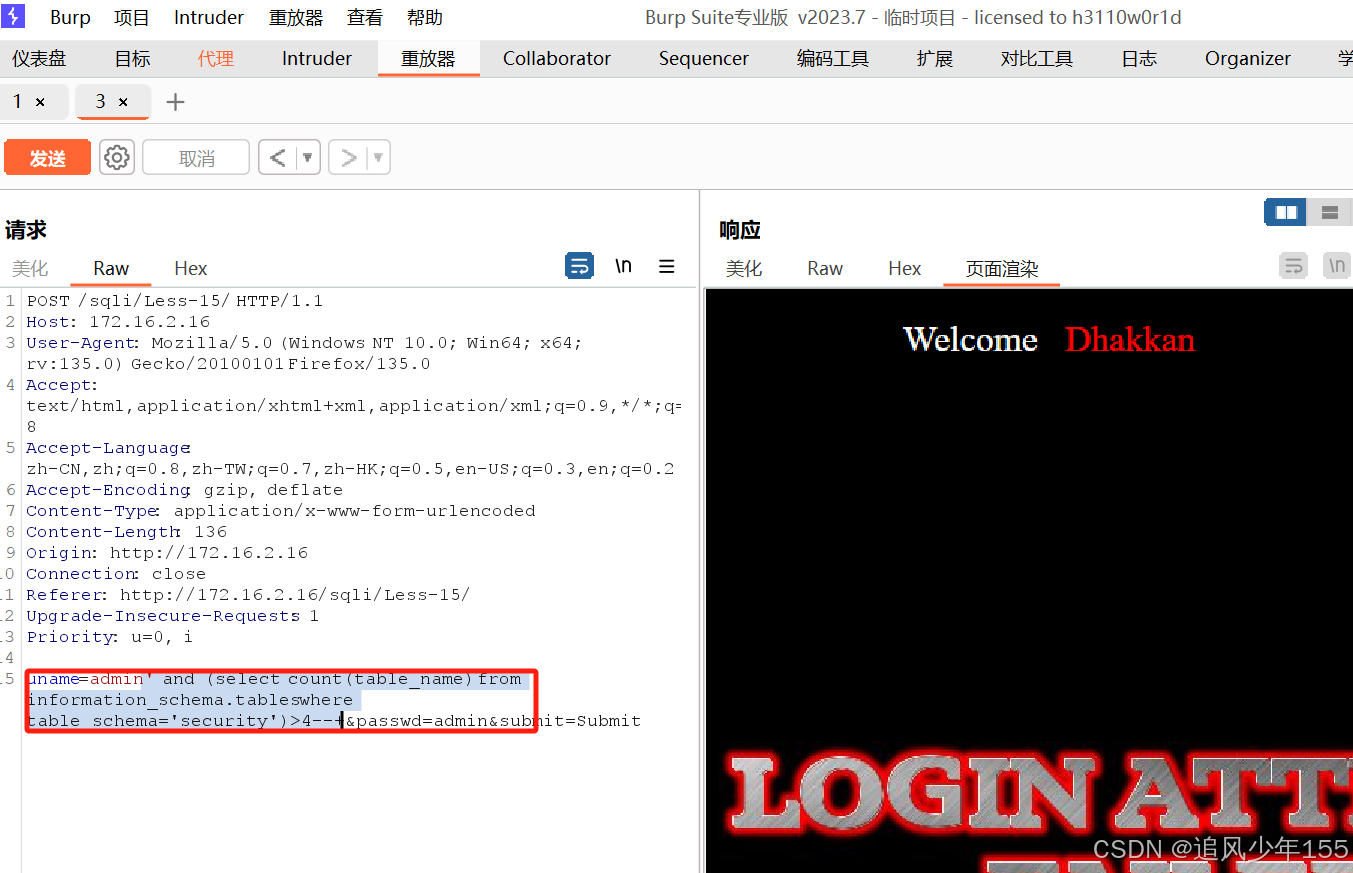Open the 重放器 menu in menu bar
This screenshot has height=873, width=1353.
(296, 17)
